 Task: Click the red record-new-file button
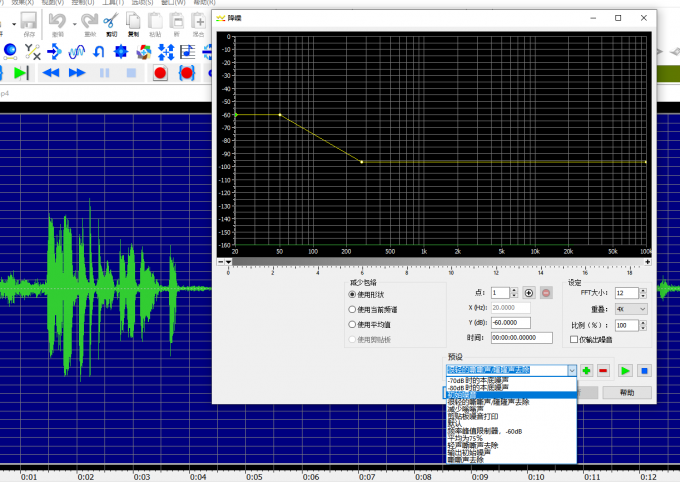[x=160, y=73]
